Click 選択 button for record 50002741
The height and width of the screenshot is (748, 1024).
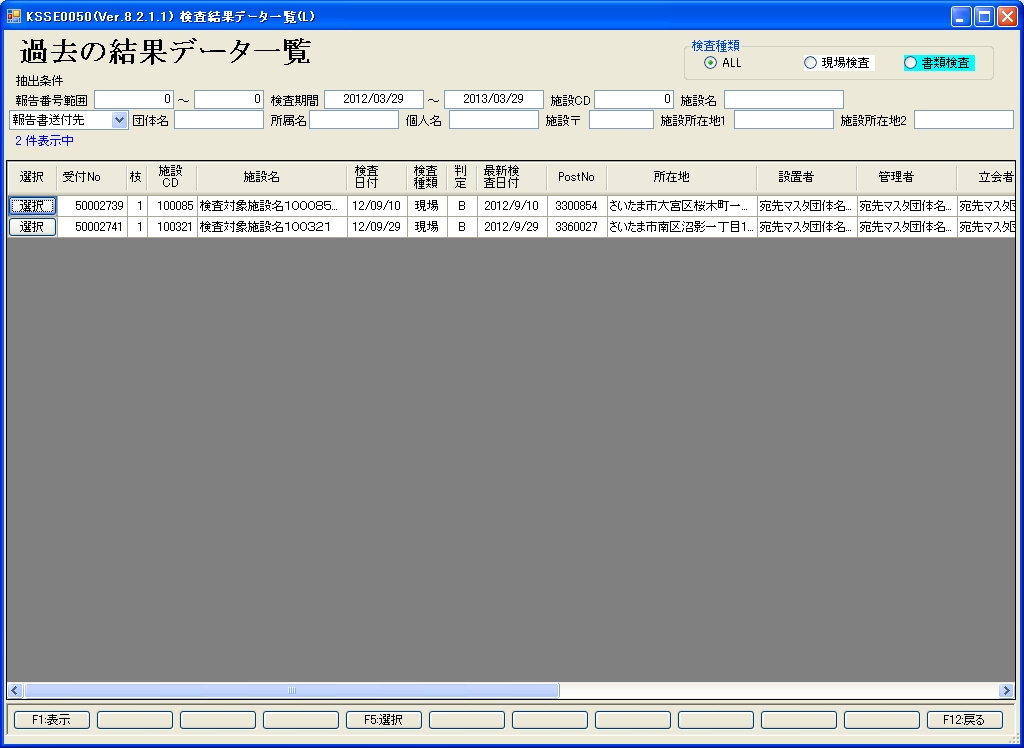32,227
